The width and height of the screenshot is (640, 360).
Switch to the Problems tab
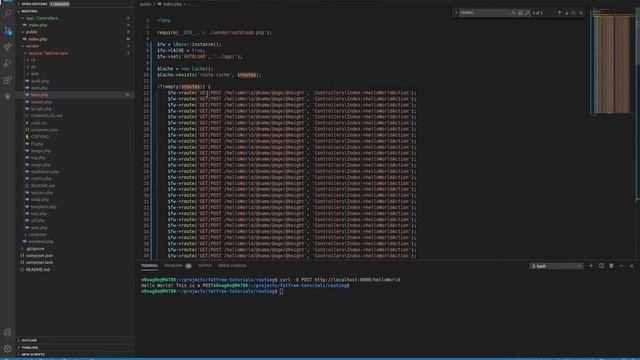[x=173, y=266]
